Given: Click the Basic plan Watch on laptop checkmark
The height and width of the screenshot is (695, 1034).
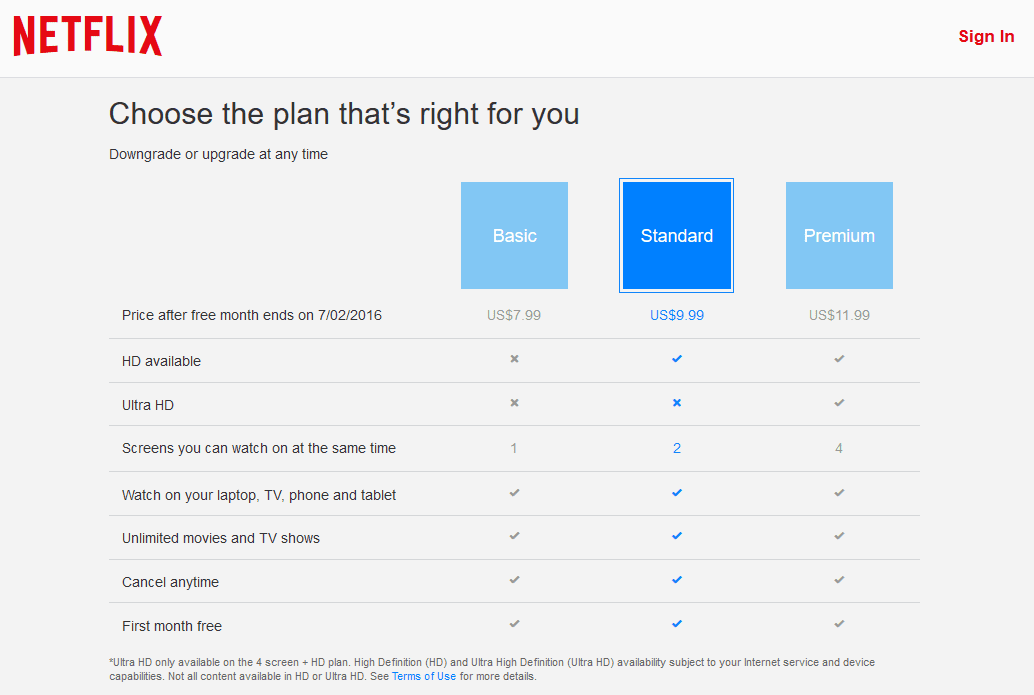Looking at the screenshot, I should pyautogui.click(x=514, y=493).
